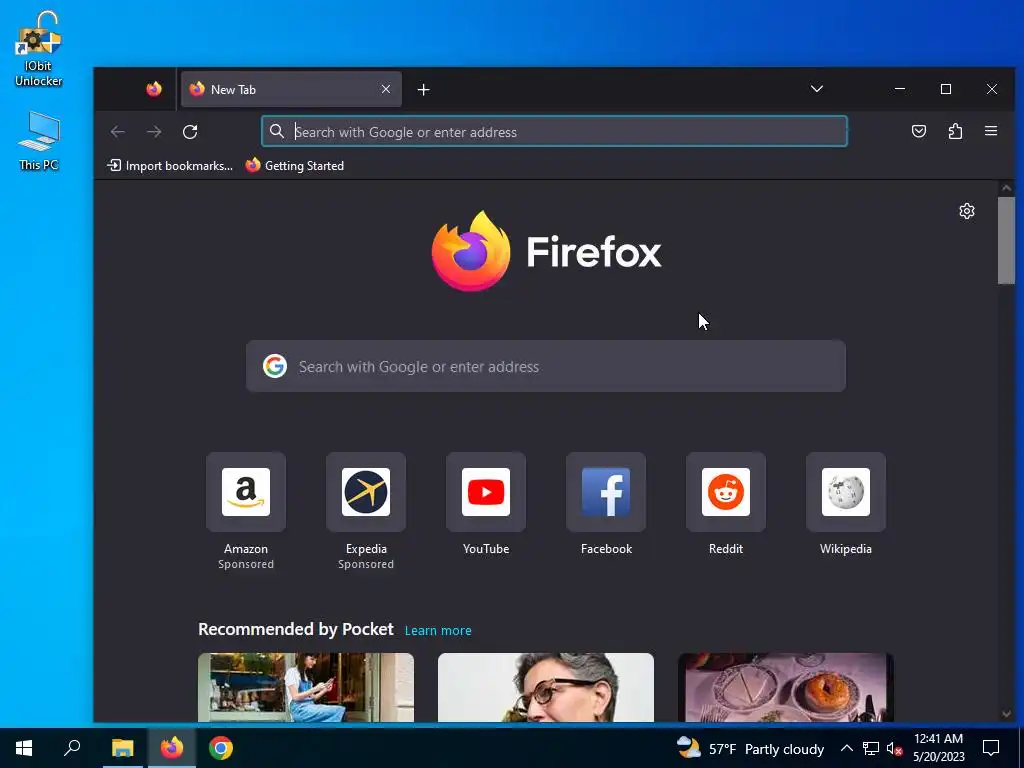This screenshot has height=768, width=1024.
Task: Open Save to Pocket toolbar icon
Action: 919,131
